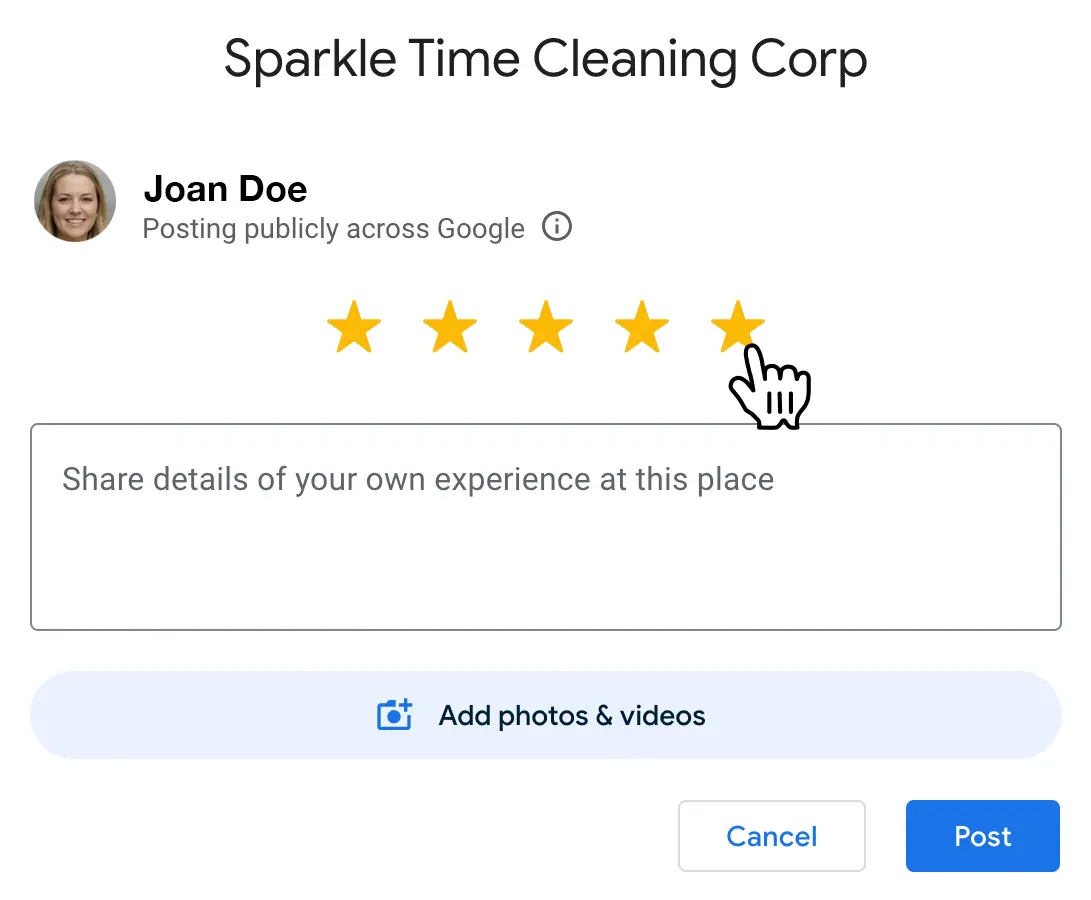This screenshot has height=900, width=1091.
Task: Click the camera icon beside Add photos
Action: click(394, 716)
